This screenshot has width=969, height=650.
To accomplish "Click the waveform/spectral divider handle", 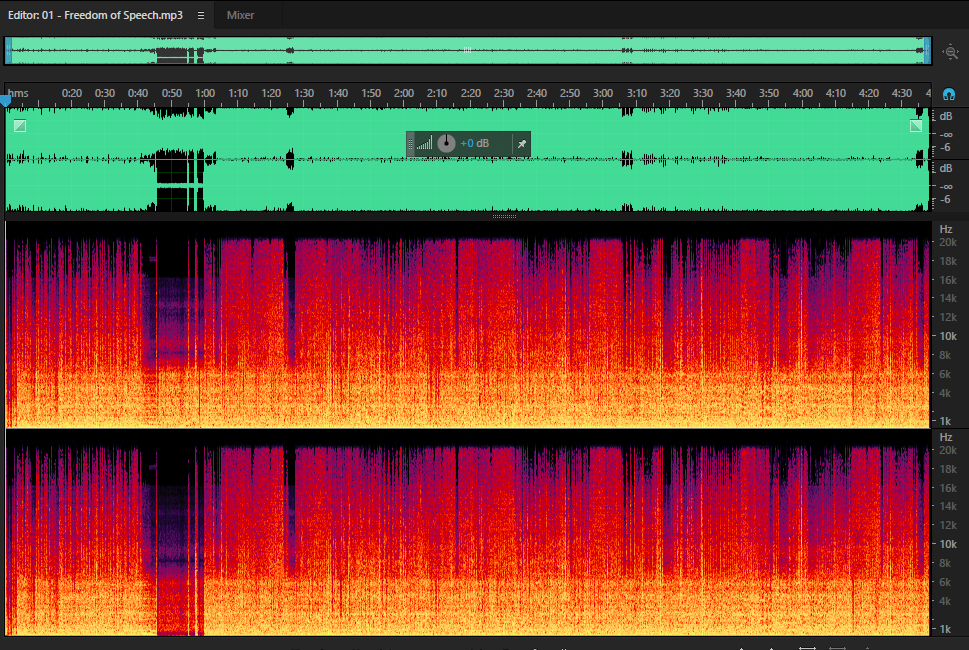I will tap(504, 216).
